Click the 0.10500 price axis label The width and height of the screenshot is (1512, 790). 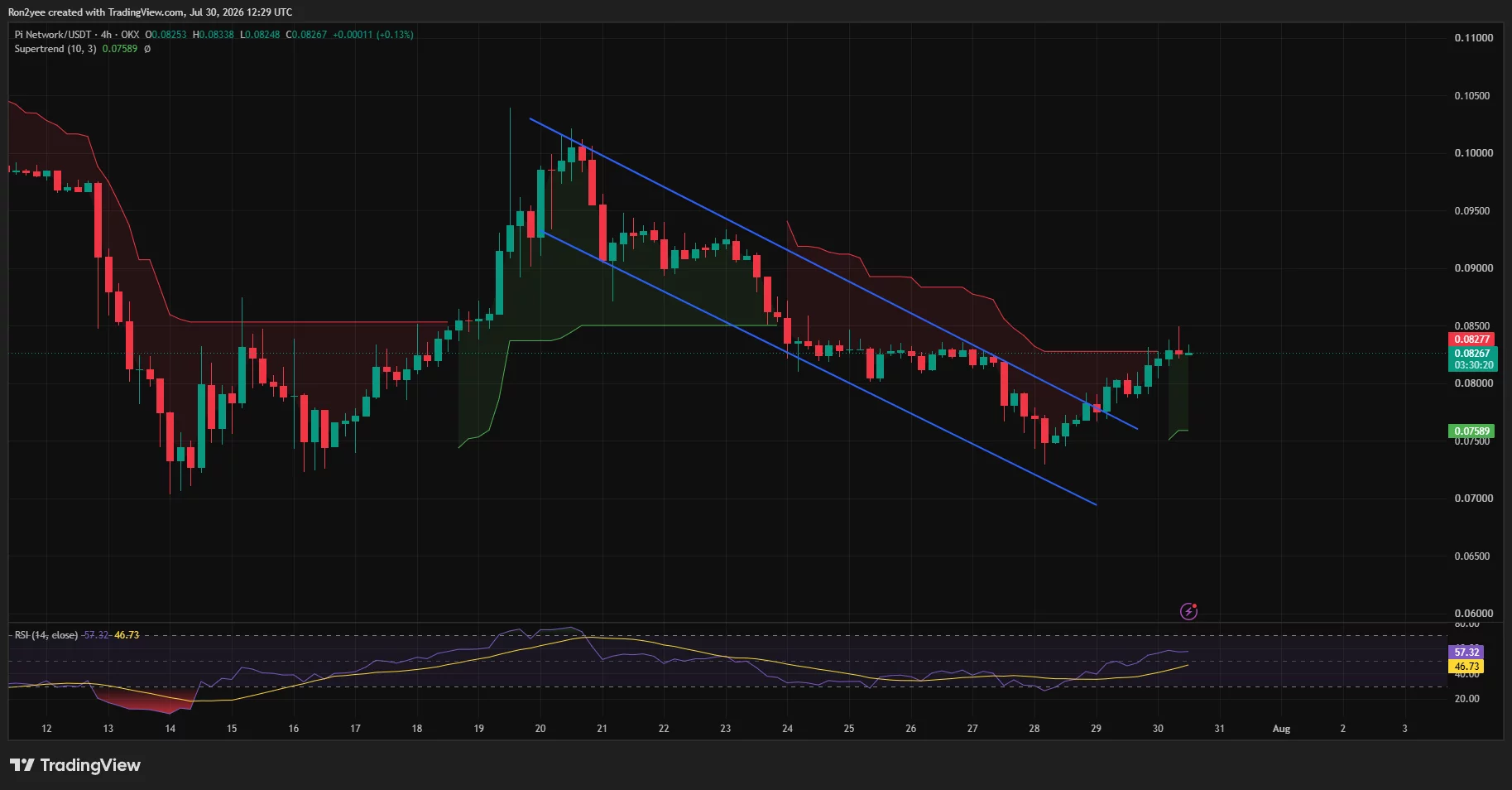[x=1474, y=96]
